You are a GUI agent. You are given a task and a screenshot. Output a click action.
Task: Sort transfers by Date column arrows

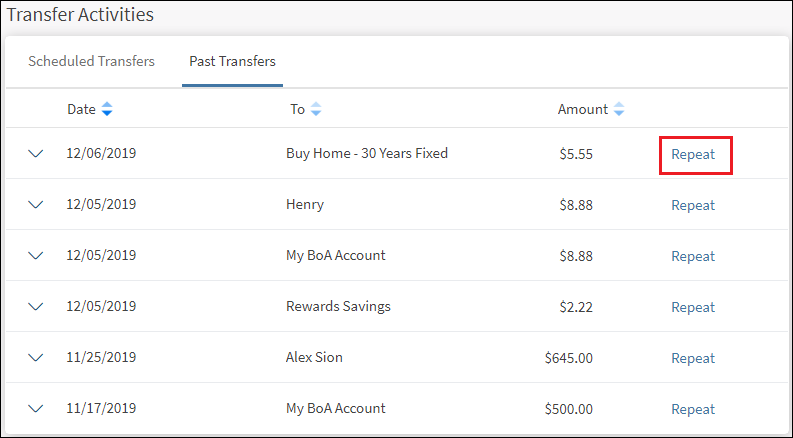pyautogui.click(x=107, y=110)
